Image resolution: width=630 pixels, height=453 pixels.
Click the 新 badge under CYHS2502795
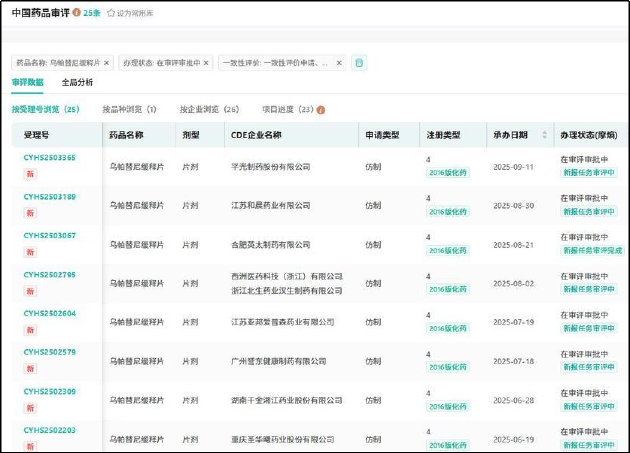(x=30, y=291)
